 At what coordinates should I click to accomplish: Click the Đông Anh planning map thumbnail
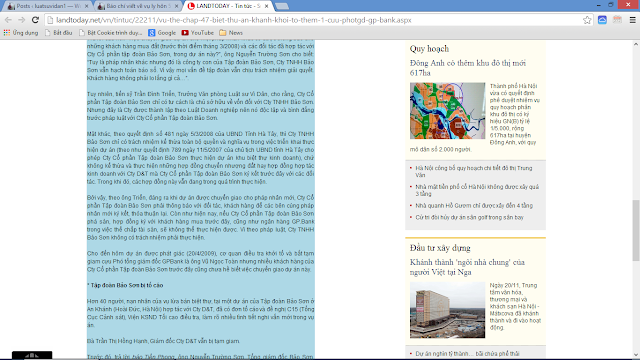(447, 111)
